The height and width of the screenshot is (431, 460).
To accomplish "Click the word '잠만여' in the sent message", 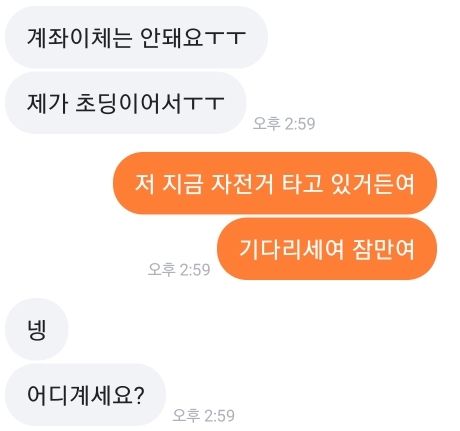I will coord(383,249).
